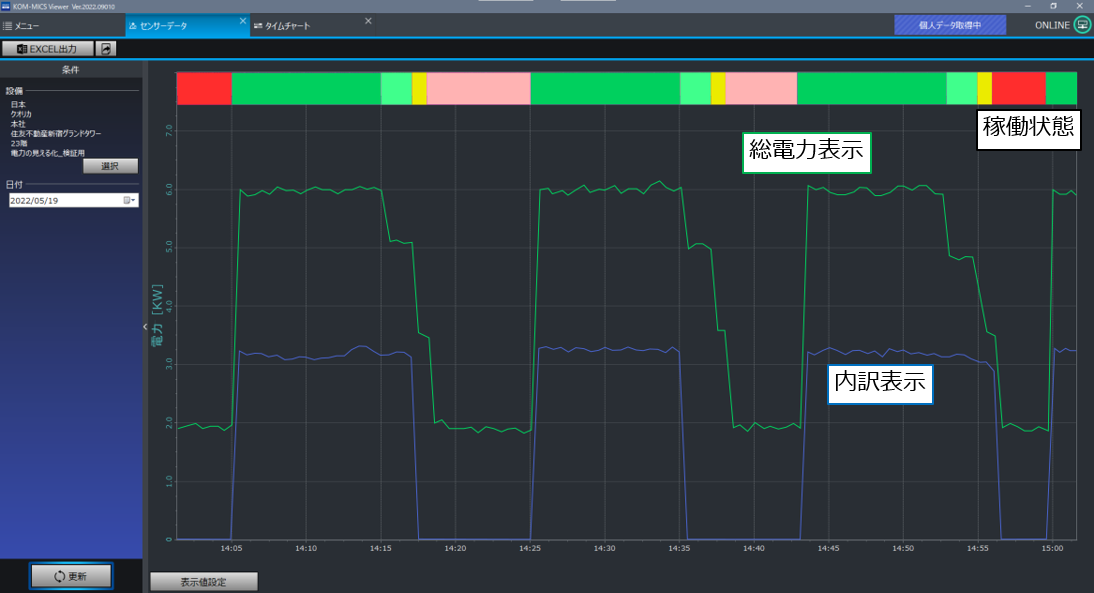Switch to the タイムチャート tab
This screenshot has width=1094, height=593.
[x=283, y=26]
